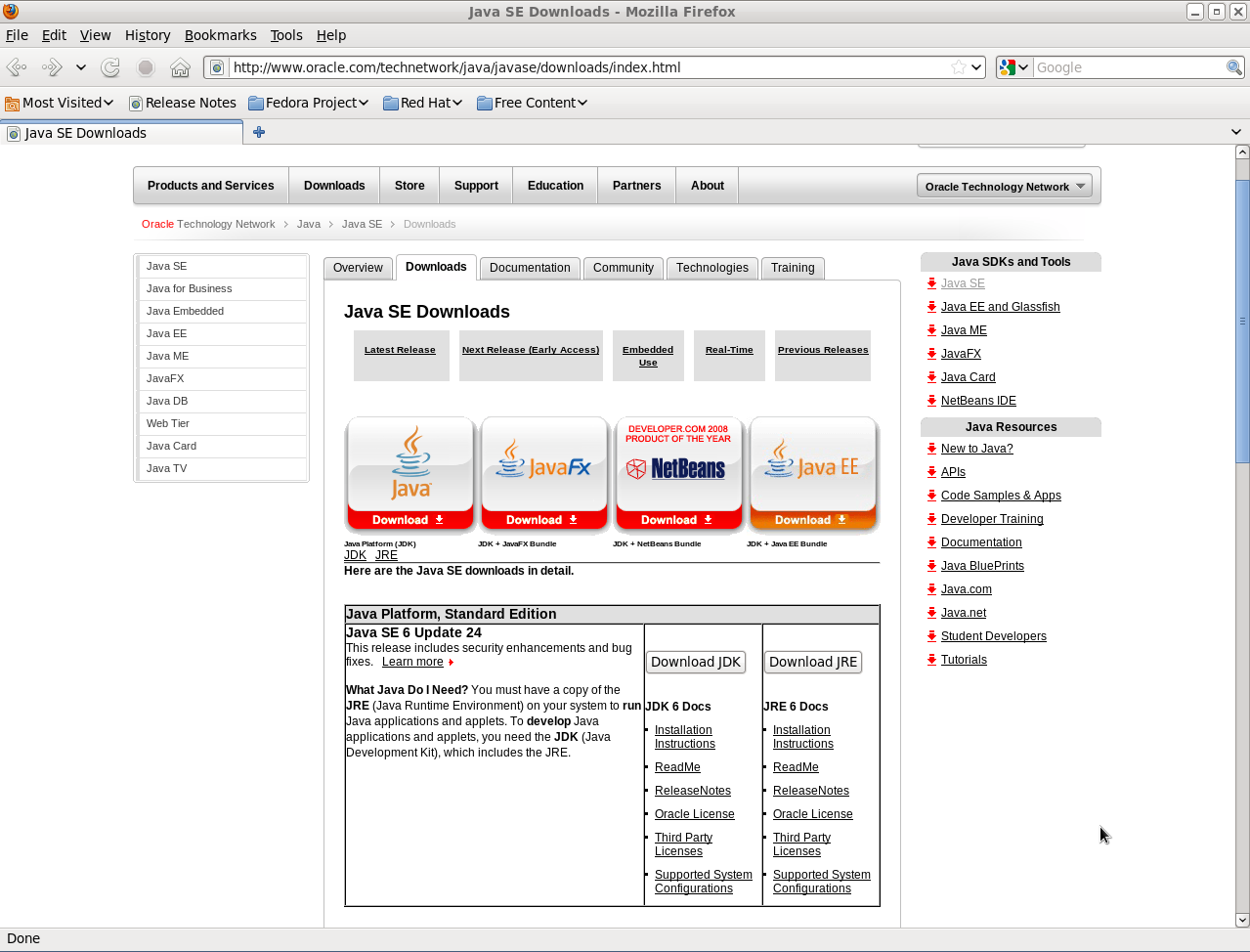
Task: Click the Java Platform JDK download image
Action: [x=410, y=475]
